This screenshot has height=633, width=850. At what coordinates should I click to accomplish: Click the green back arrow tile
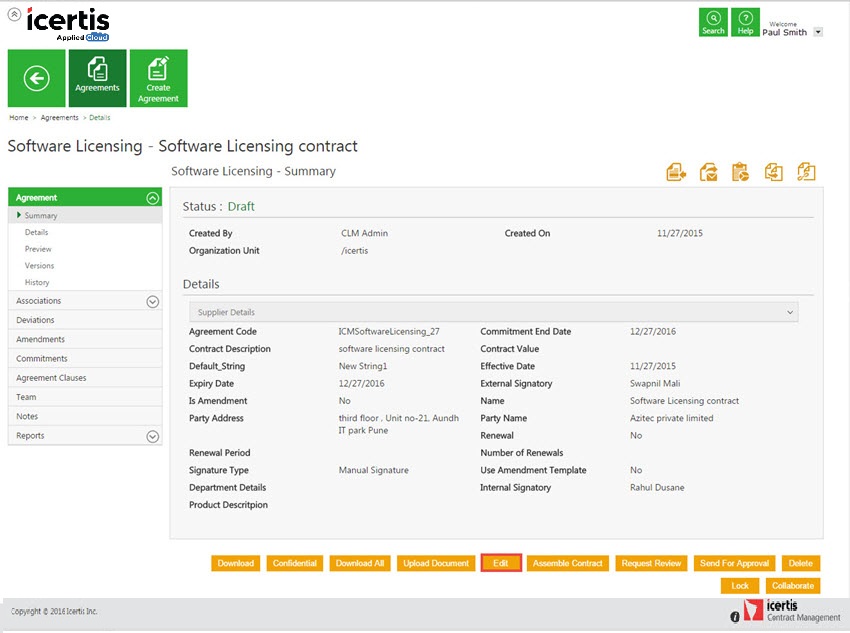[x=37, y=78]
